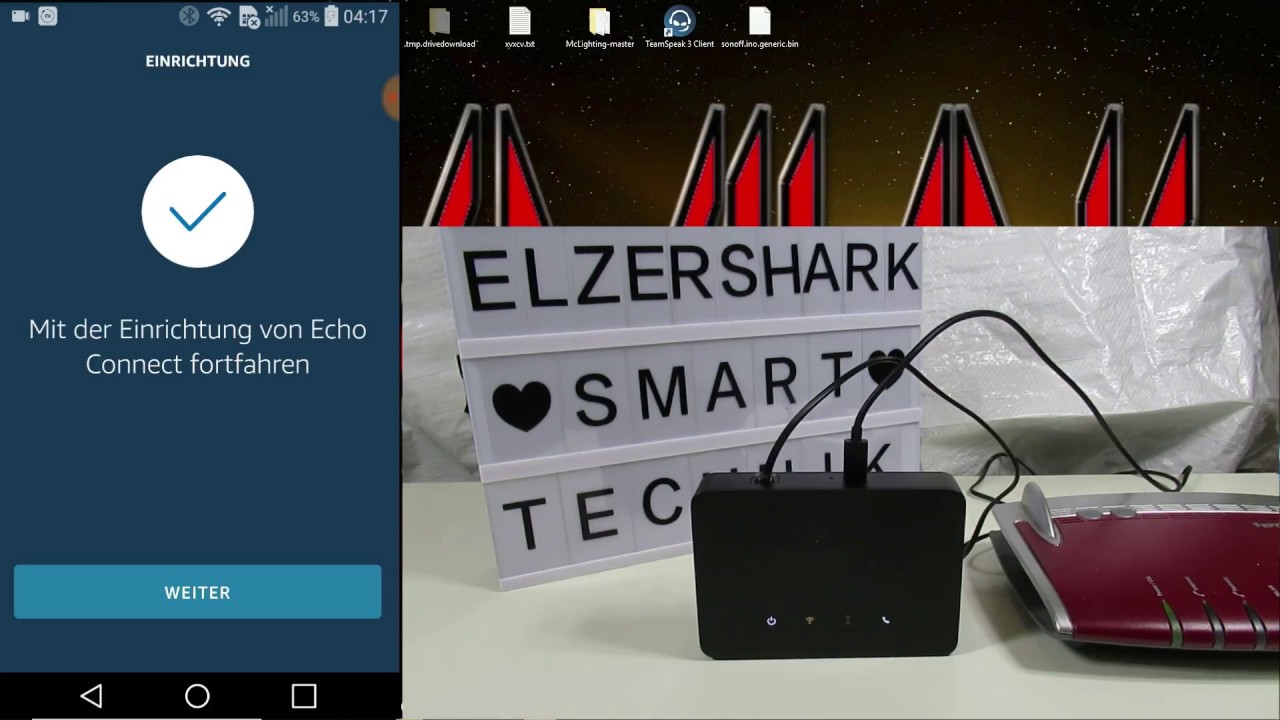Select the TeamSpeak 3 Client desktop shortcut
The width and height of the screenshot is (1280, 720).
tap(680, 28)
